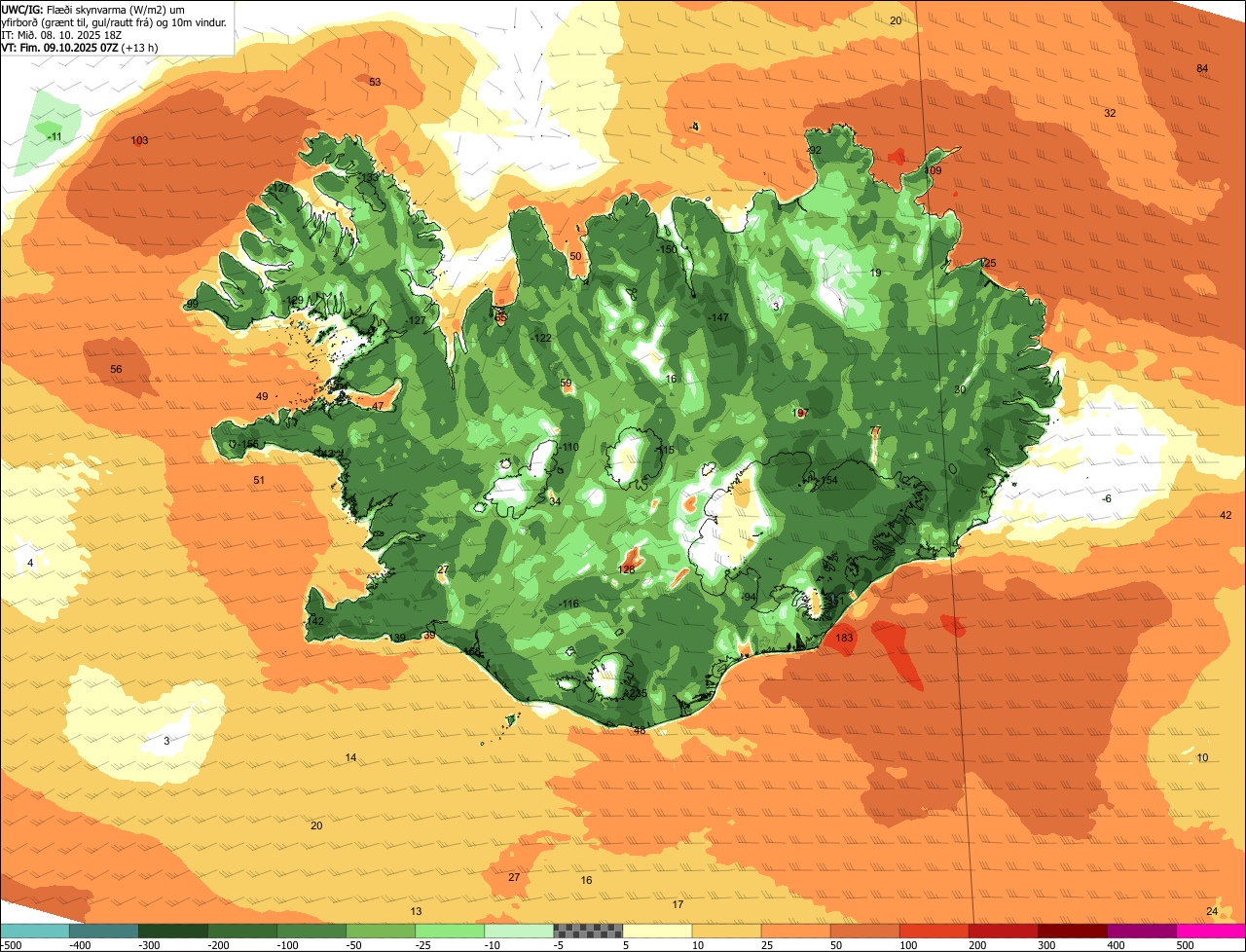This screenshot has height=952, width=1246.
Task: Click the value '42' at the east edge
Action: 1226,515
